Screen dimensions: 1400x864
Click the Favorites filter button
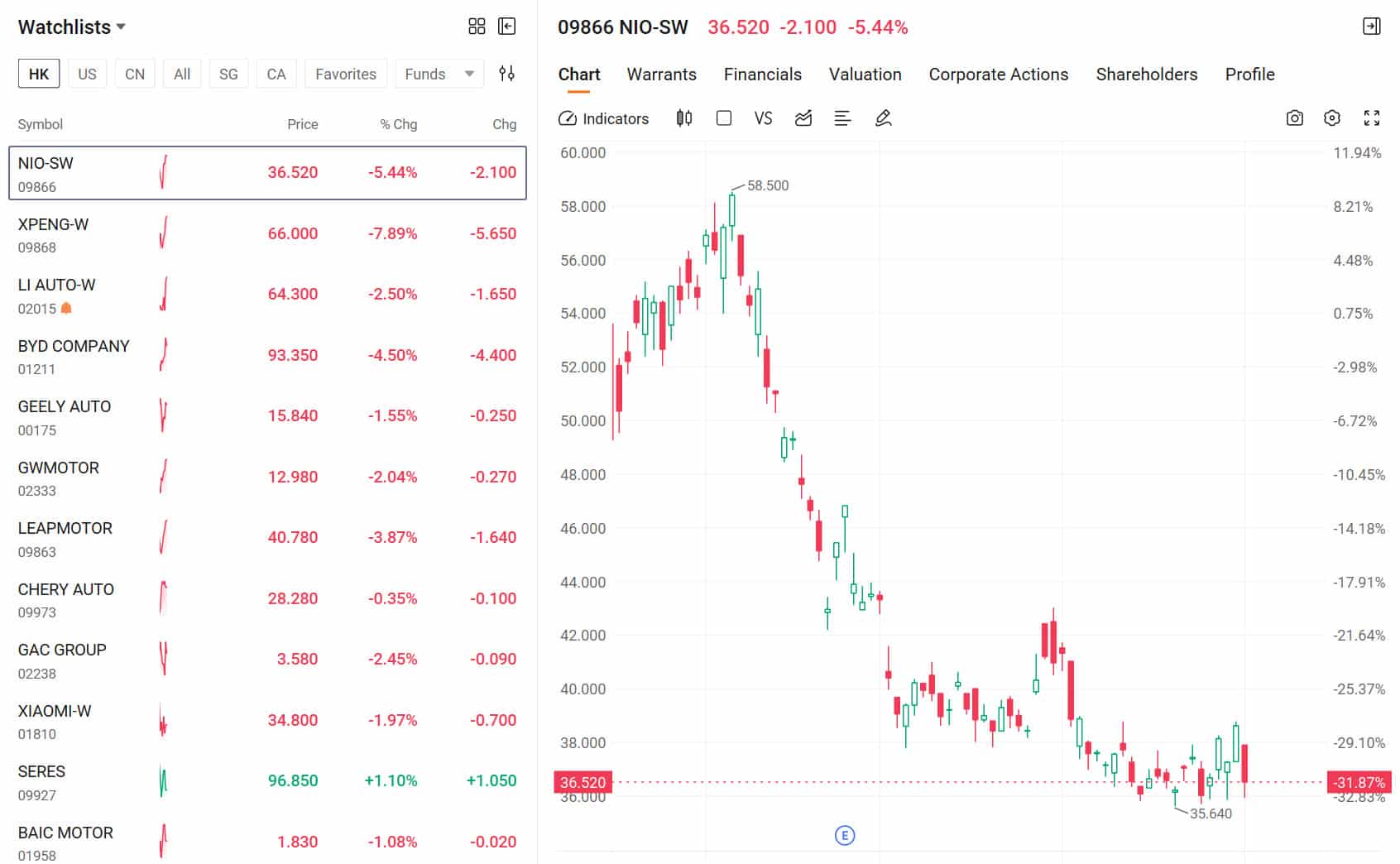[346, 74]
